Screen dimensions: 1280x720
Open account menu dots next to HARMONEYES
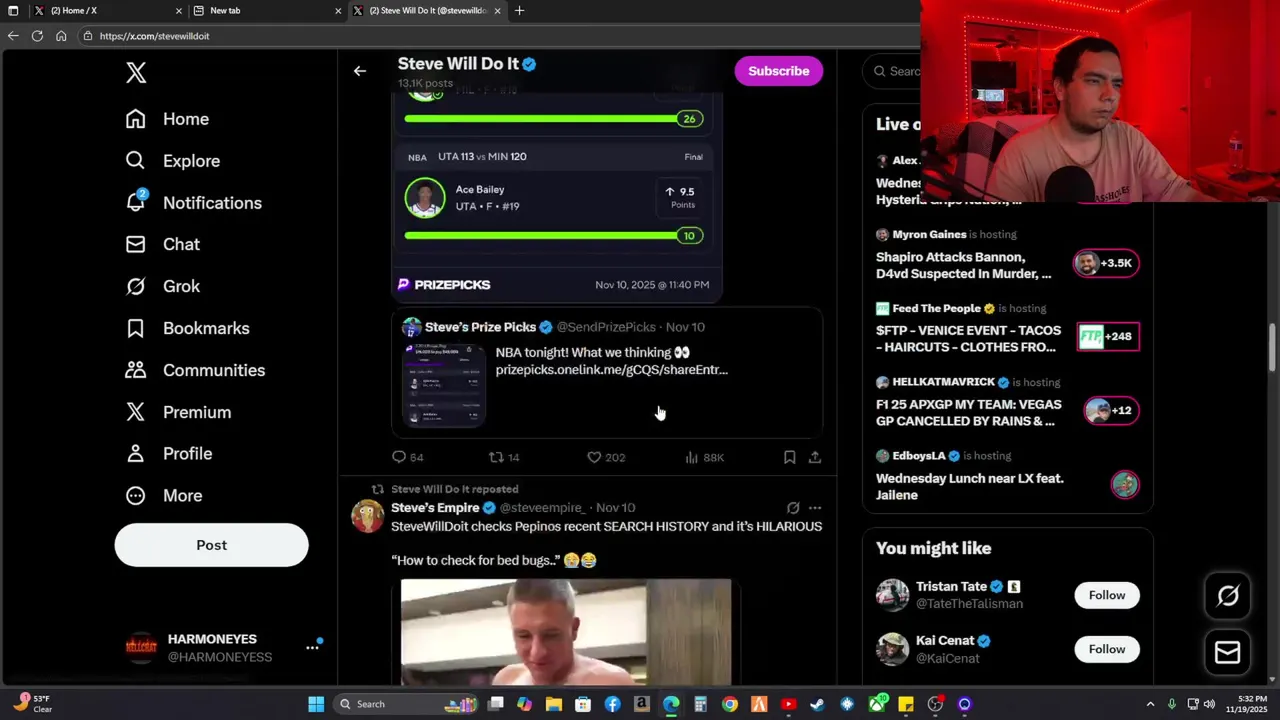312,648
